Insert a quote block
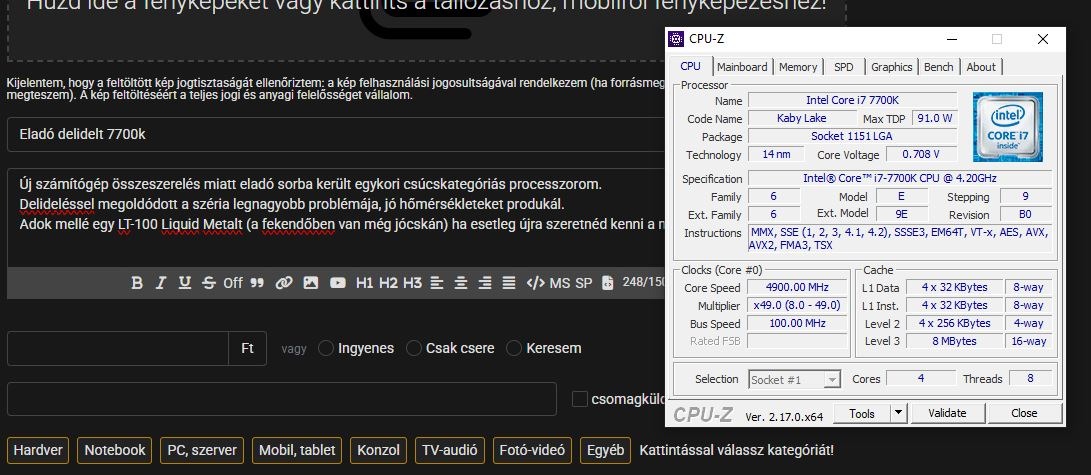This screenshot has height=475, width=1091. pyautogui.click(x=257, y=283)
